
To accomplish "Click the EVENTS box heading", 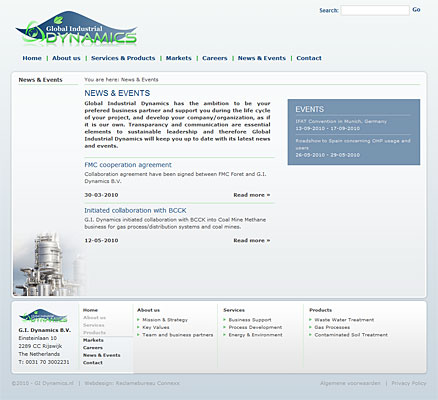I will coord(310,109).
